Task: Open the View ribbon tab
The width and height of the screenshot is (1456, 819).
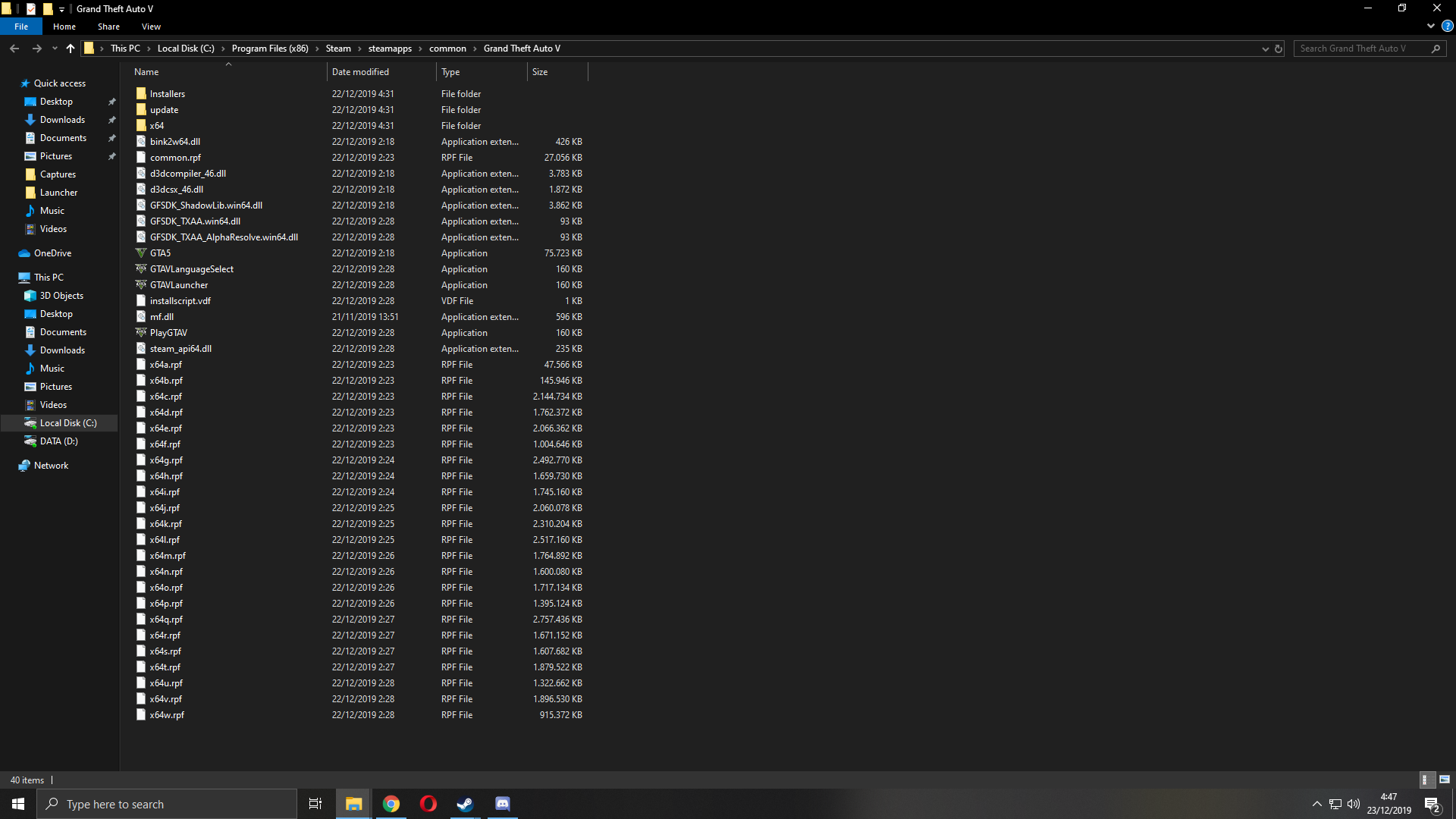Action: click(151, 27)
